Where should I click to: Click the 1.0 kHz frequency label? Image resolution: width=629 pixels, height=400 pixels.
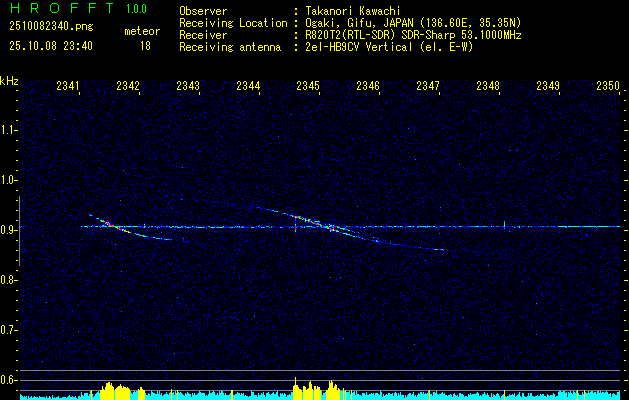point(9,180)
